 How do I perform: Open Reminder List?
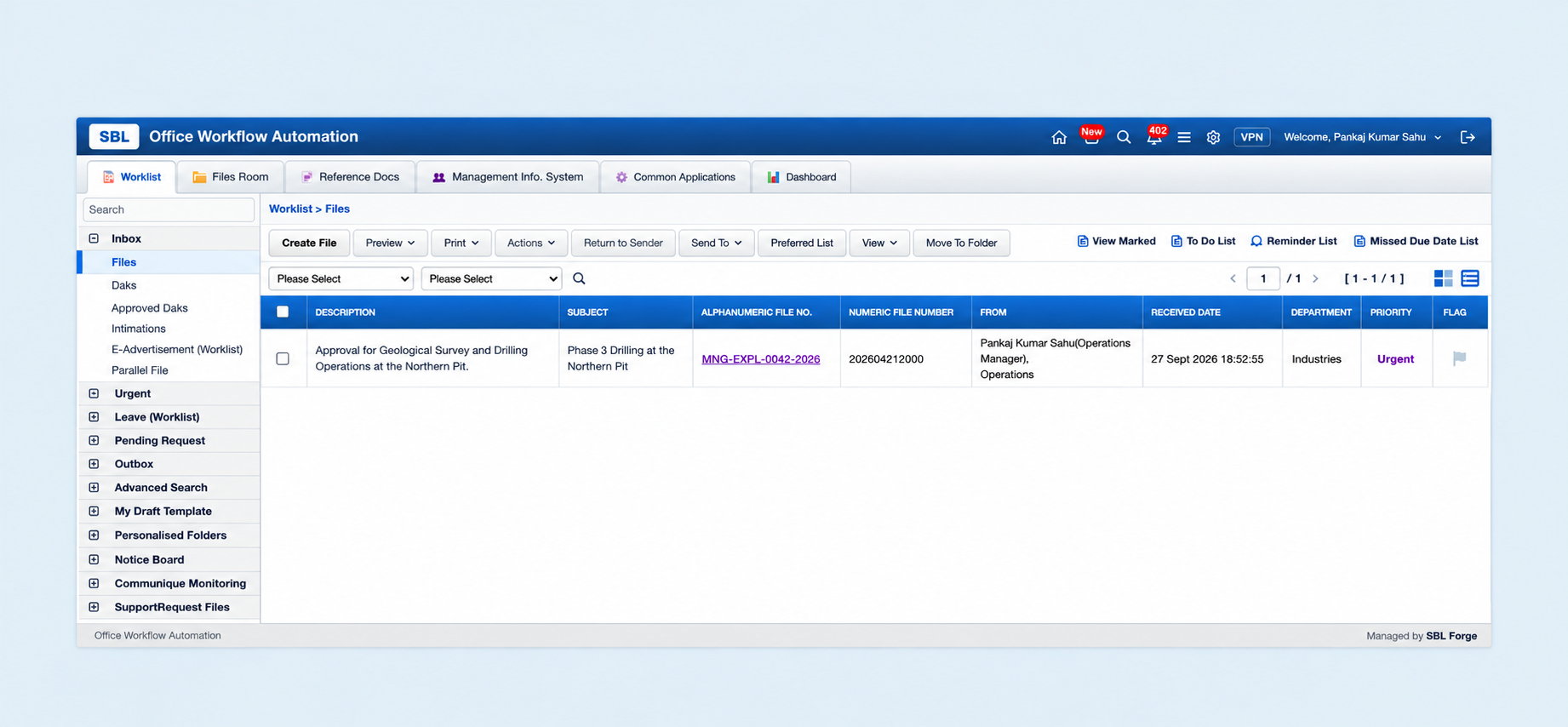[x=1294, y=242]
